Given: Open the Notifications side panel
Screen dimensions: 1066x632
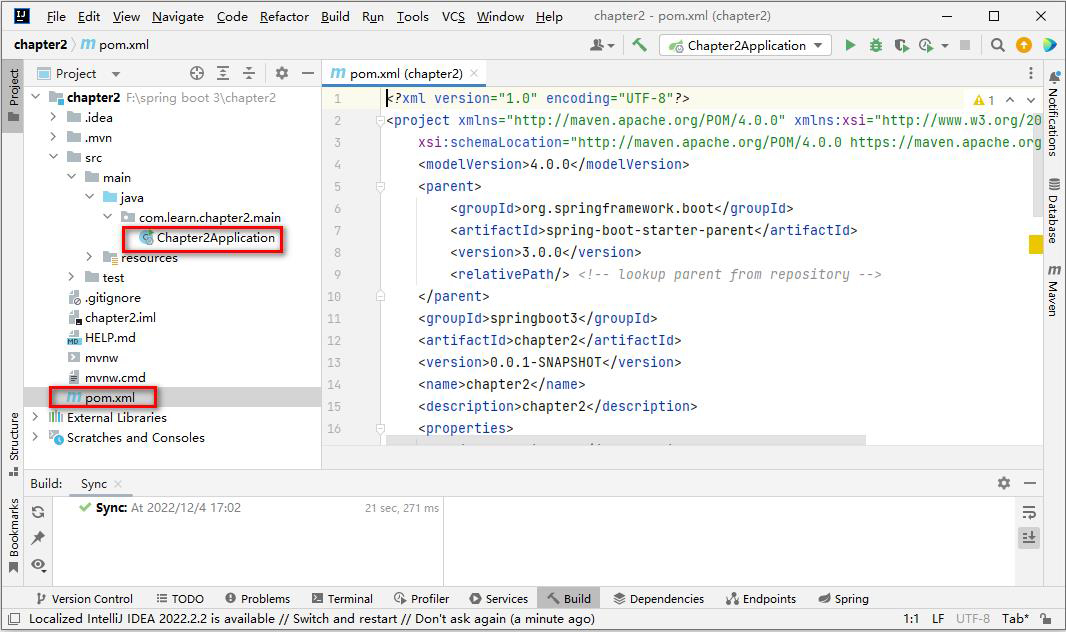Looking at the screenshot, I should click(1054, 112).
